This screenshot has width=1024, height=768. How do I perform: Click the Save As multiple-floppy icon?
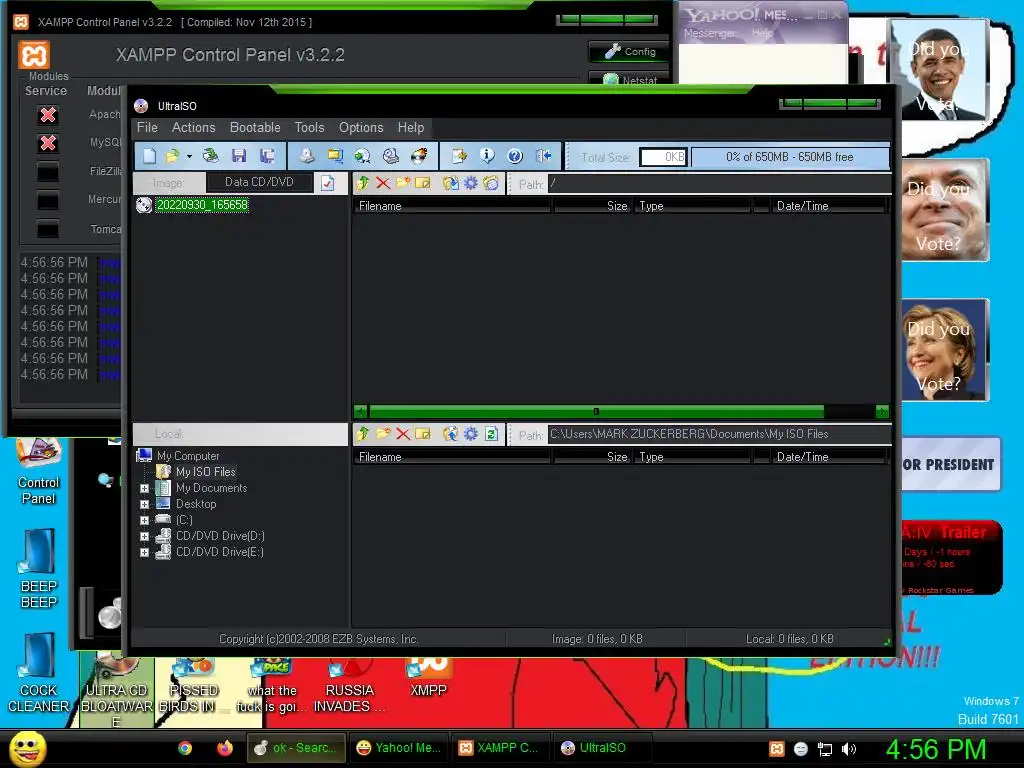[266, 156]
